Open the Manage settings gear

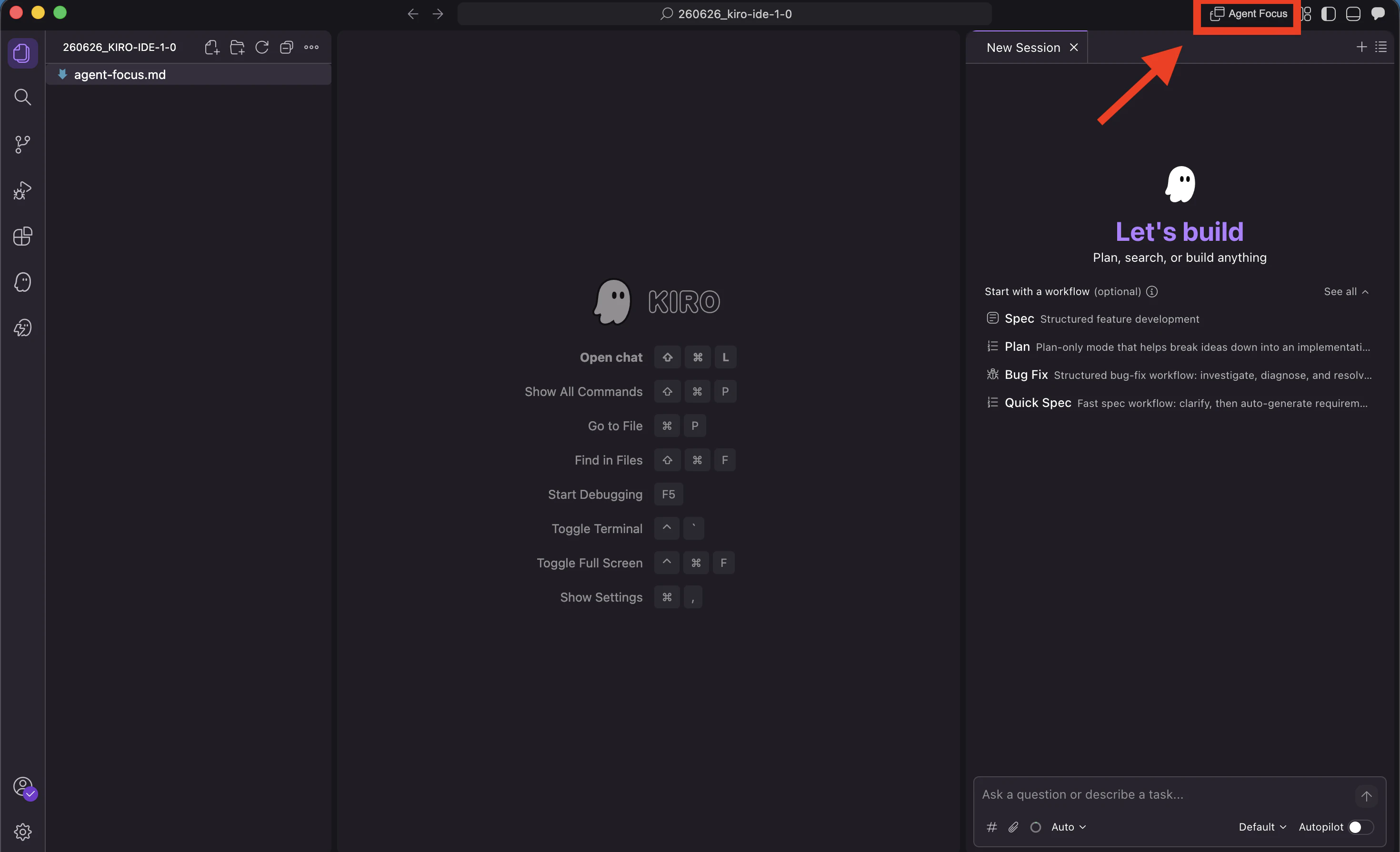[22, 832]
